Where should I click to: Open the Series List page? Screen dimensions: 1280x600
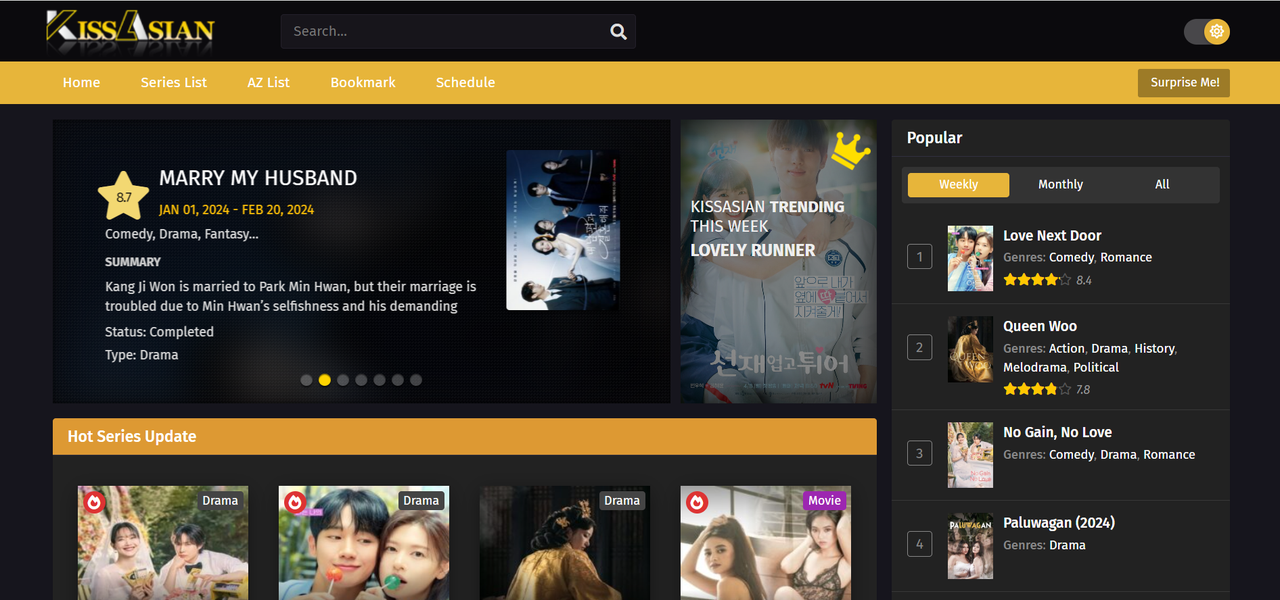pos(174,82)
